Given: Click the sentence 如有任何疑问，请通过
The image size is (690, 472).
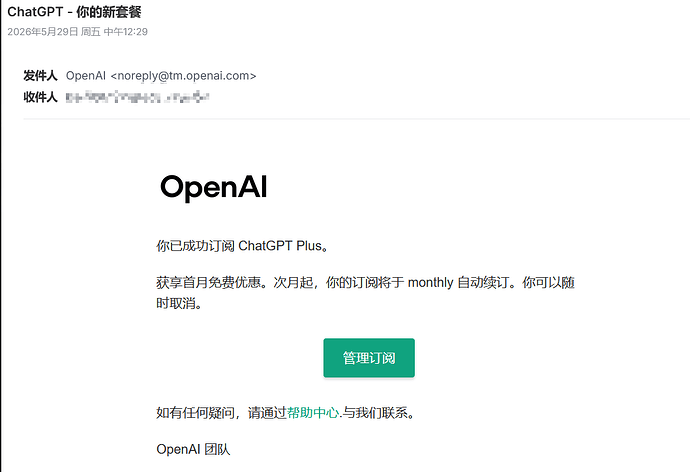Looking at the screenshot, I should click(221, 413).
